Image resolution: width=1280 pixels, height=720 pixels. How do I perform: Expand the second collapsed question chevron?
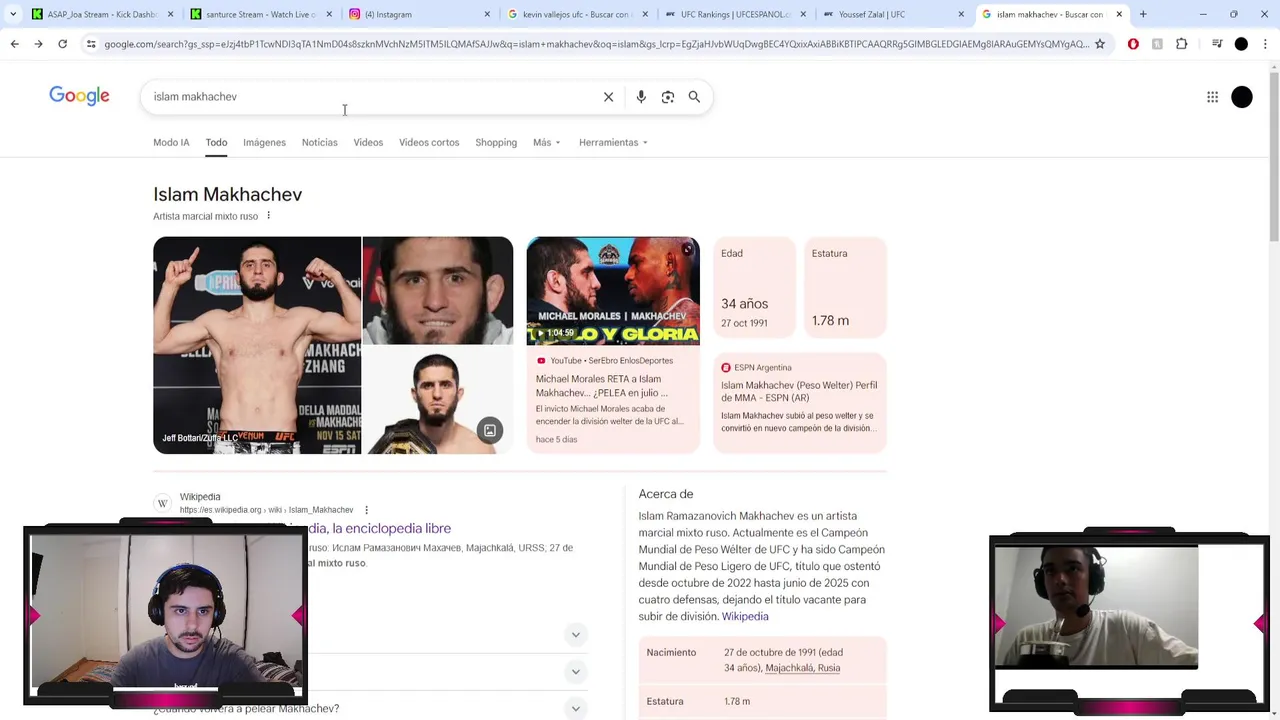pos(575,671)
